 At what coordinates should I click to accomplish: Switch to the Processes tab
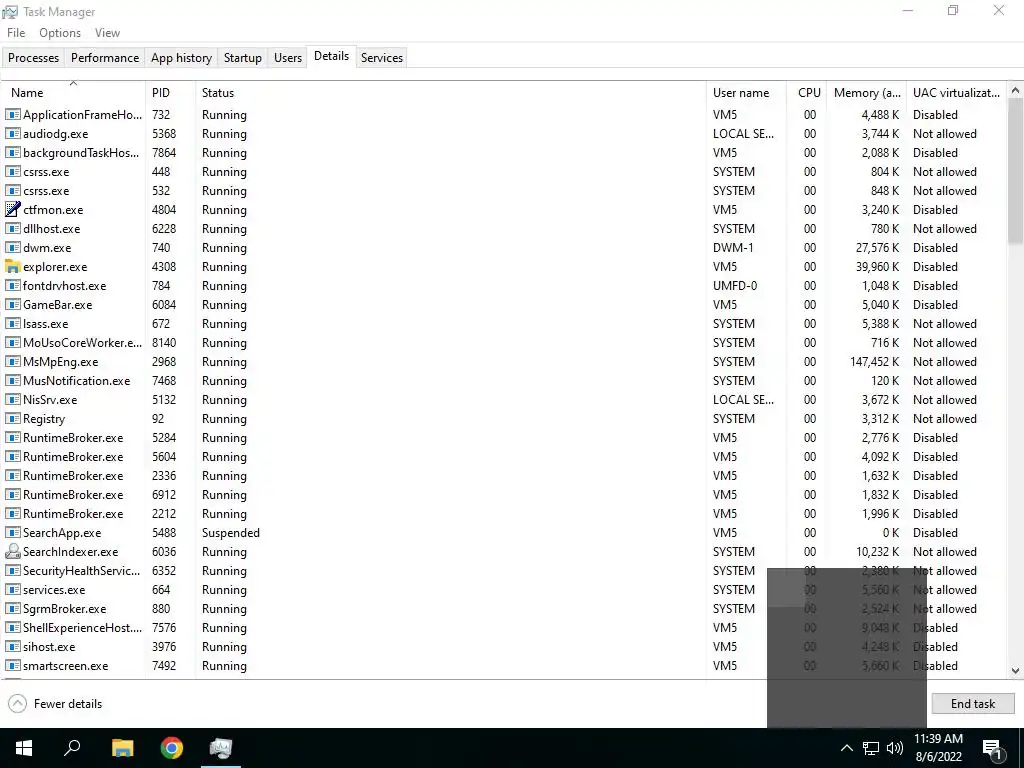pyautogui.click(x=33, y=57)
